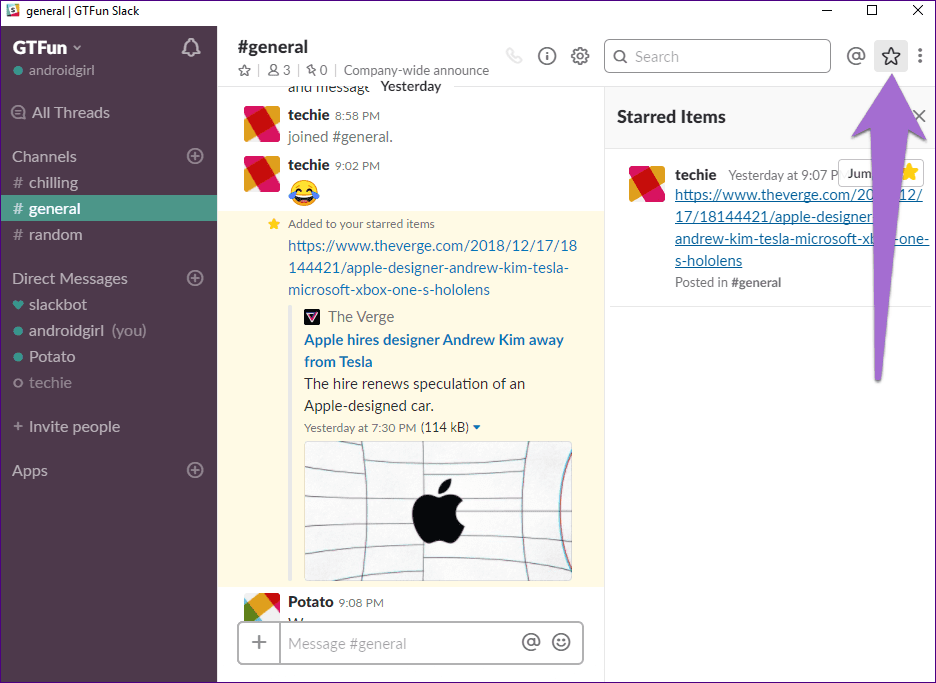Open notification preferences bell icon

tap(191, 48)
